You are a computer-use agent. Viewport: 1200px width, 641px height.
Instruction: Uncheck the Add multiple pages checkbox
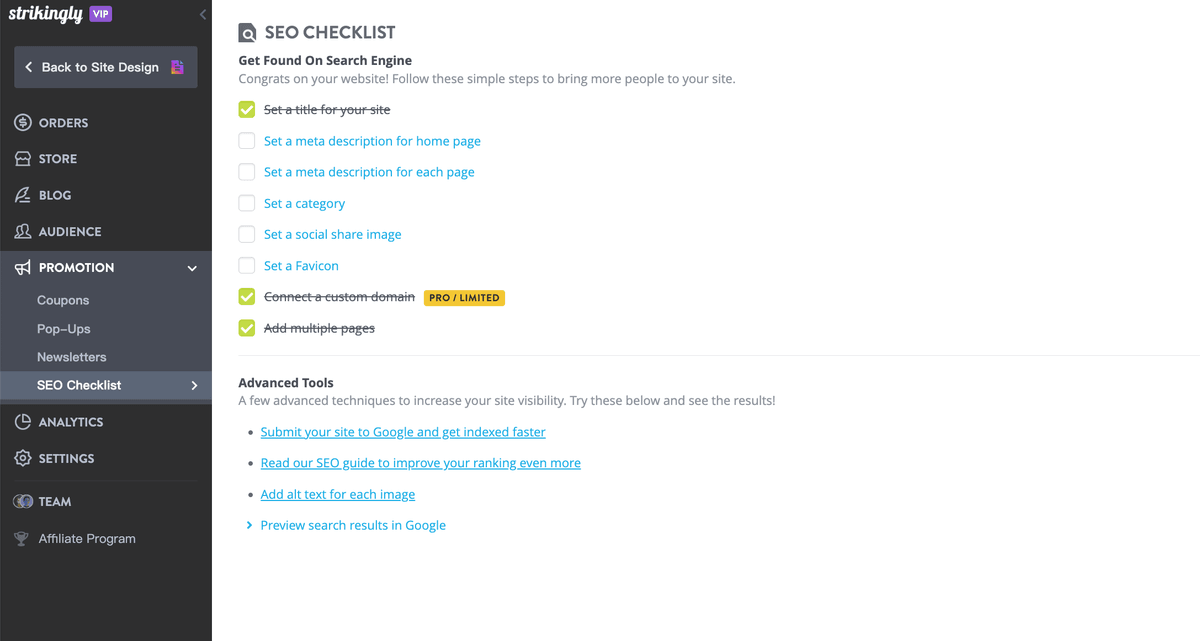point(247,328)
